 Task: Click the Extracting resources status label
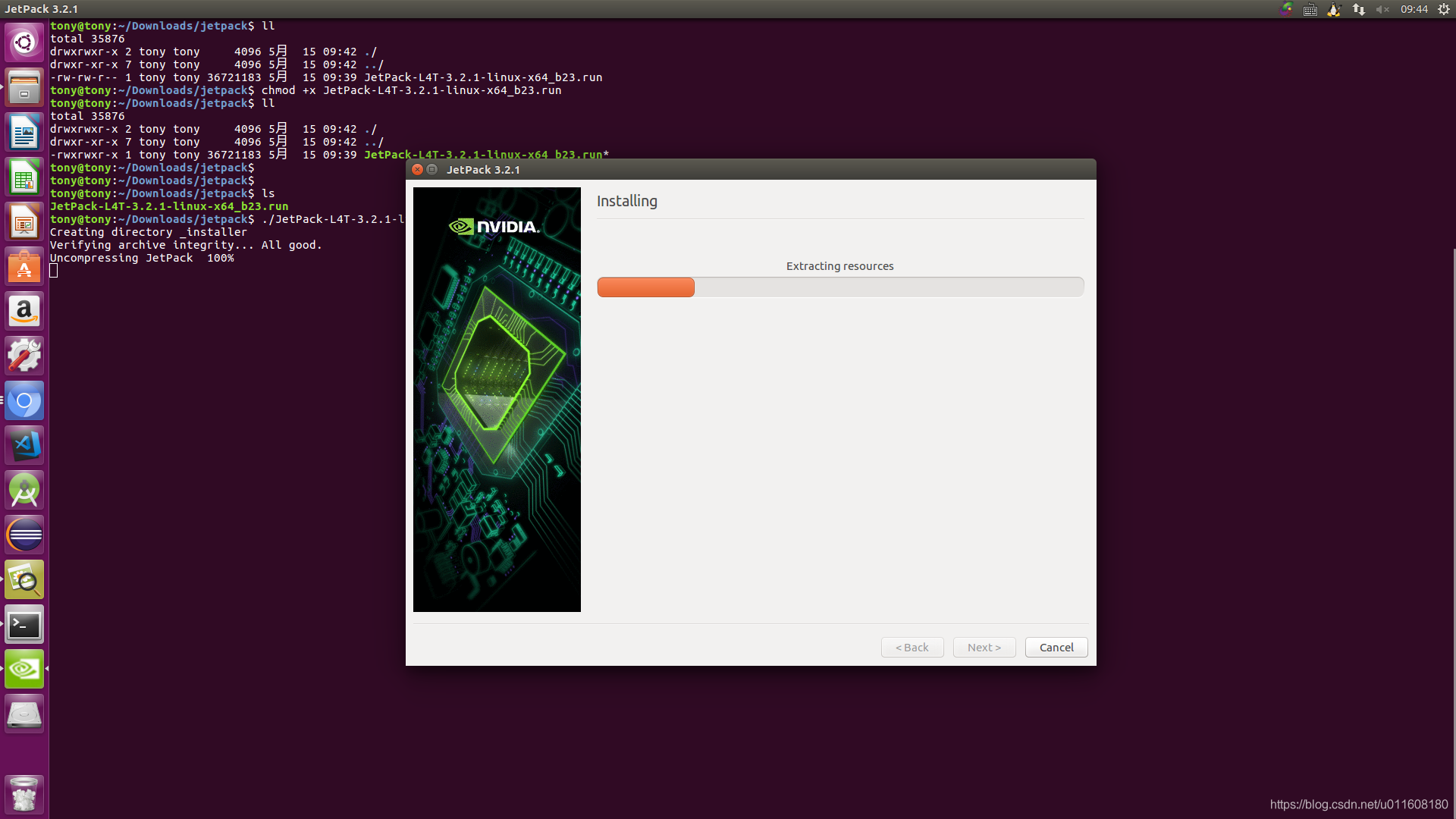[839, 266]
